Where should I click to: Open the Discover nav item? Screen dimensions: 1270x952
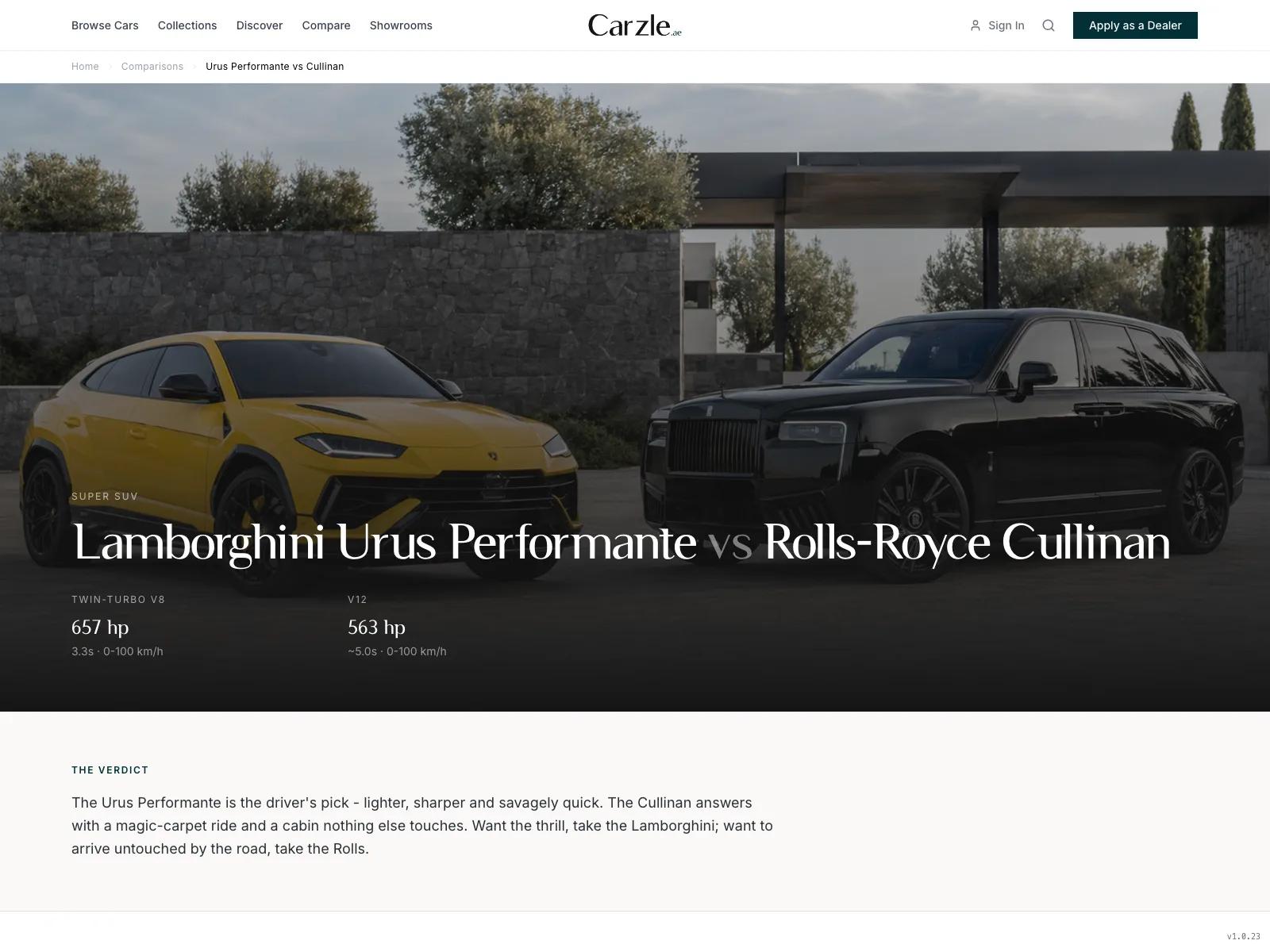pyautogui.click(x=260, y=25)
